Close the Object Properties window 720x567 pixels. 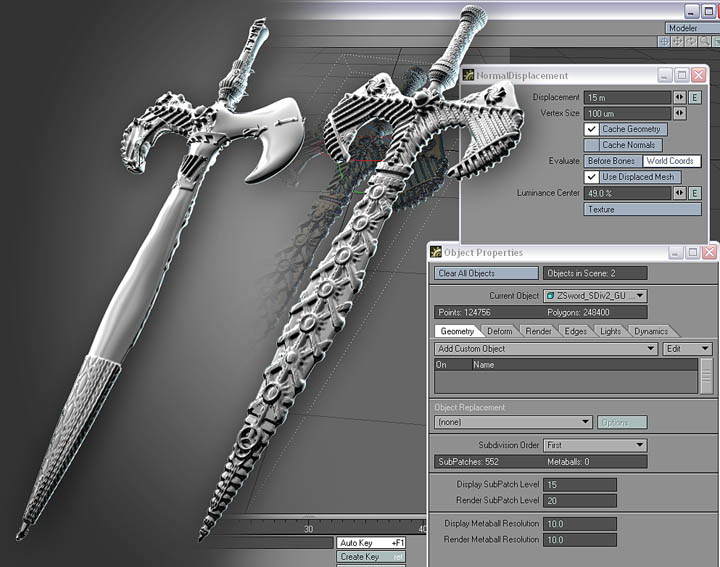[710, 252]
